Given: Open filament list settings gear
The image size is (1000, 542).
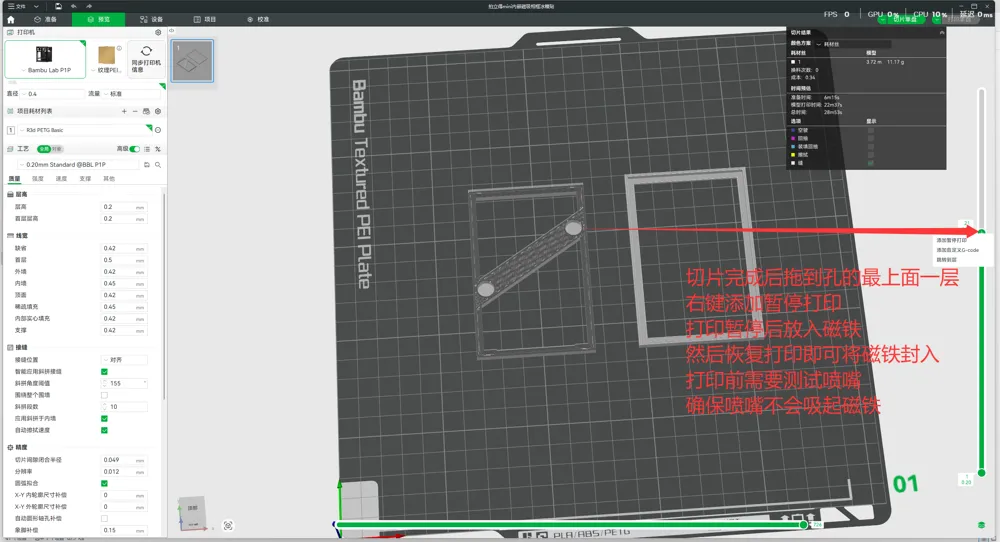Looking at the screenshot, I should click(158, 111).
